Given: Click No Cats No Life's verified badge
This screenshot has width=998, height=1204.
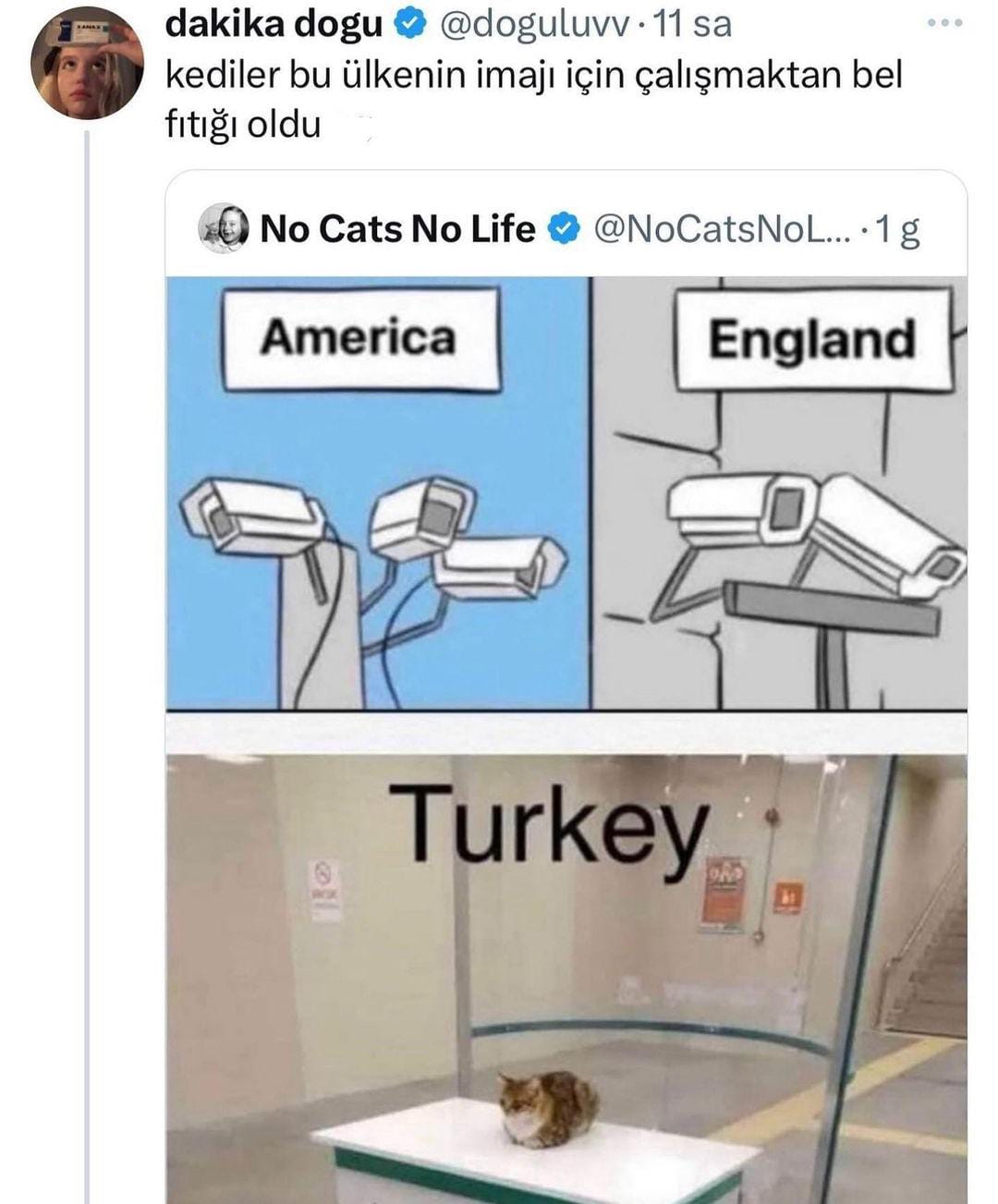Looking at the screenshot, I should pos(563,228).
